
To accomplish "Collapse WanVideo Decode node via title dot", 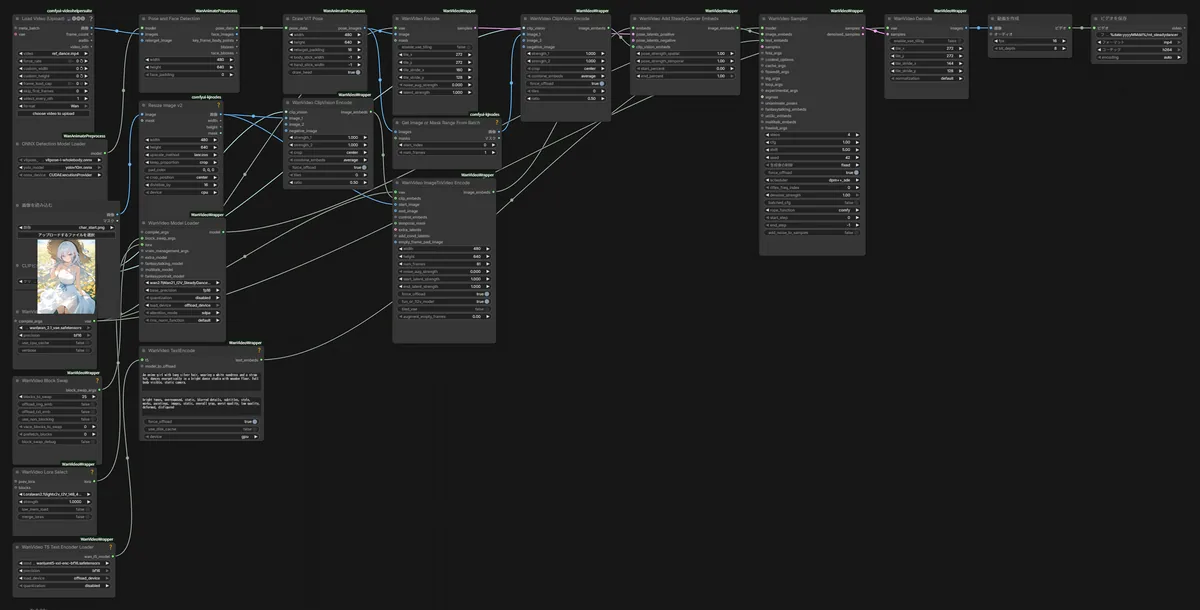I will pyautogui.click(x=890, y=18).
